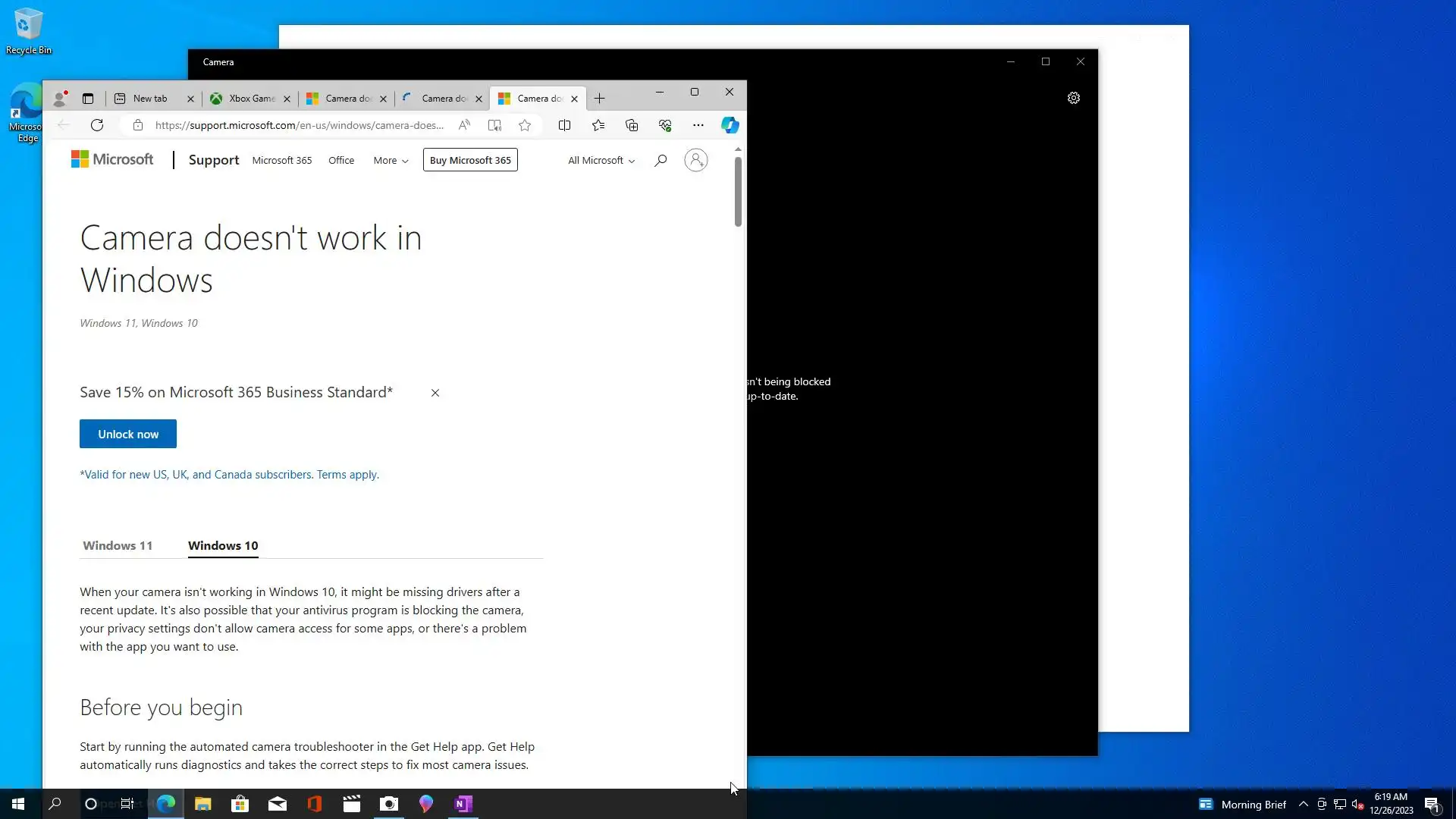1456x819 pixels.
Task: Click the sign-in account avatar icon
Action: point(695,160)
